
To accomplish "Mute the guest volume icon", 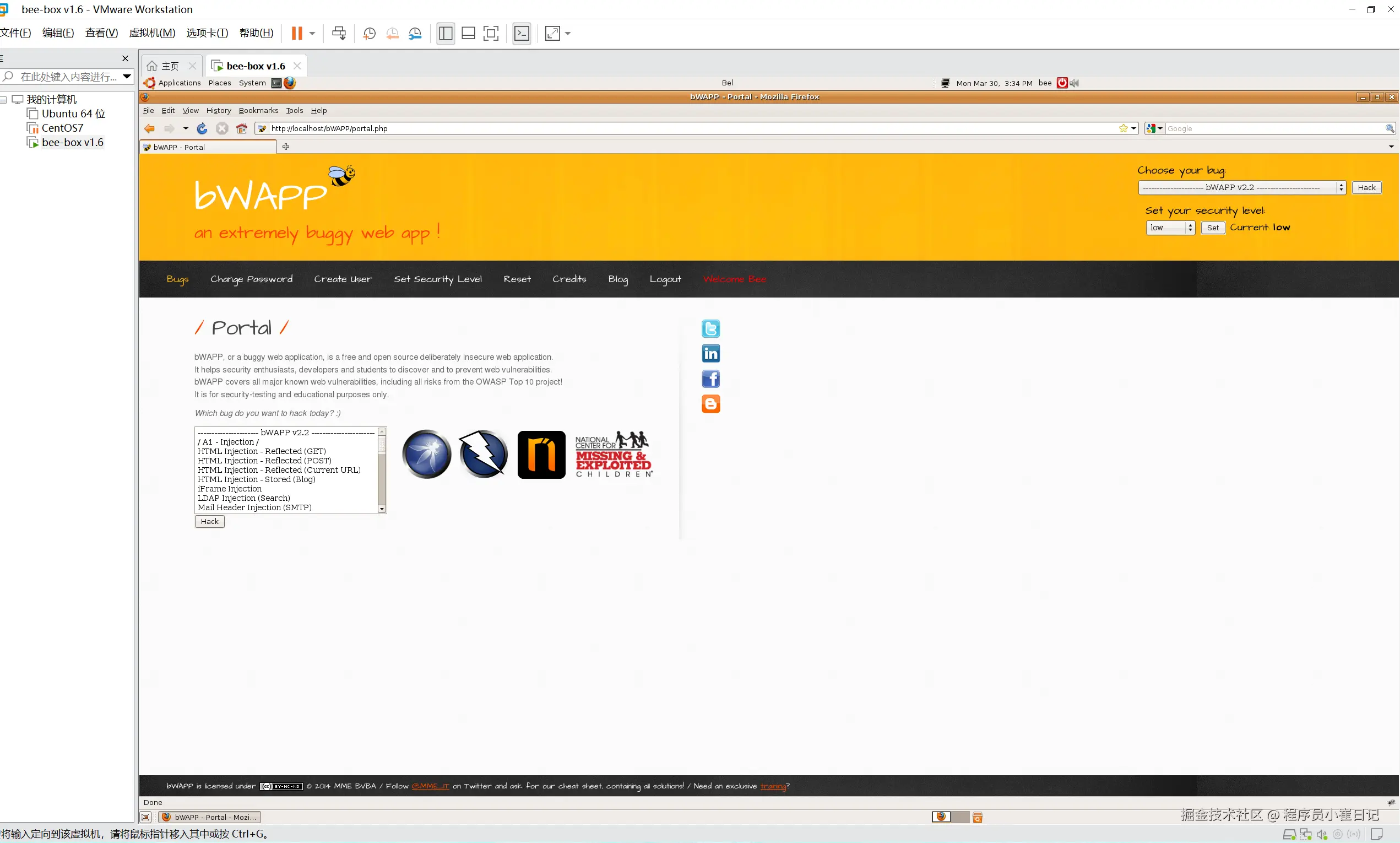I will (x=1074, y=83).
